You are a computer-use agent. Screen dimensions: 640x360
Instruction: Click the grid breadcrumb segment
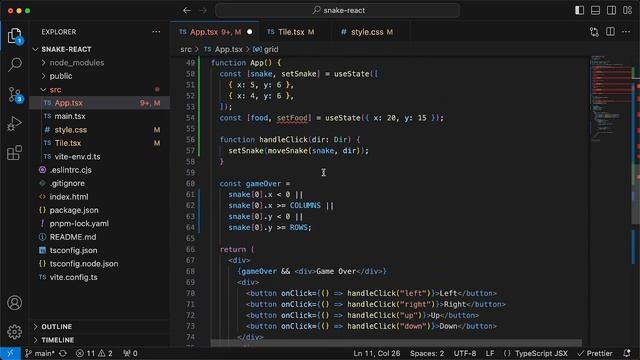266,49
